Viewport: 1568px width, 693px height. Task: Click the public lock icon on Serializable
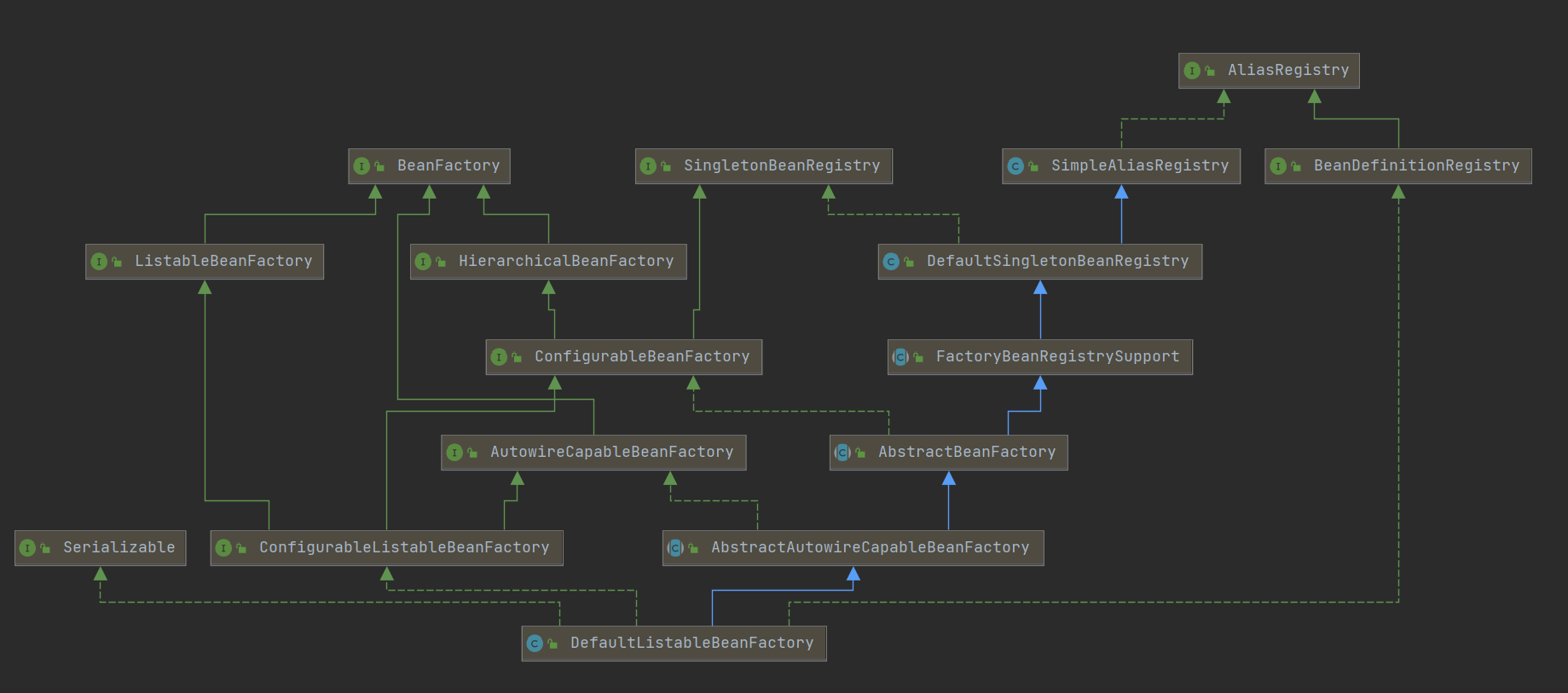click(45, 548)
